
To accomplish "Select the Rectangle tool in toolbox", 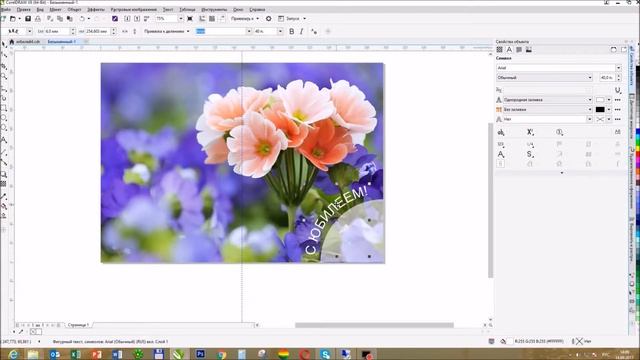I will pos(4,108).
